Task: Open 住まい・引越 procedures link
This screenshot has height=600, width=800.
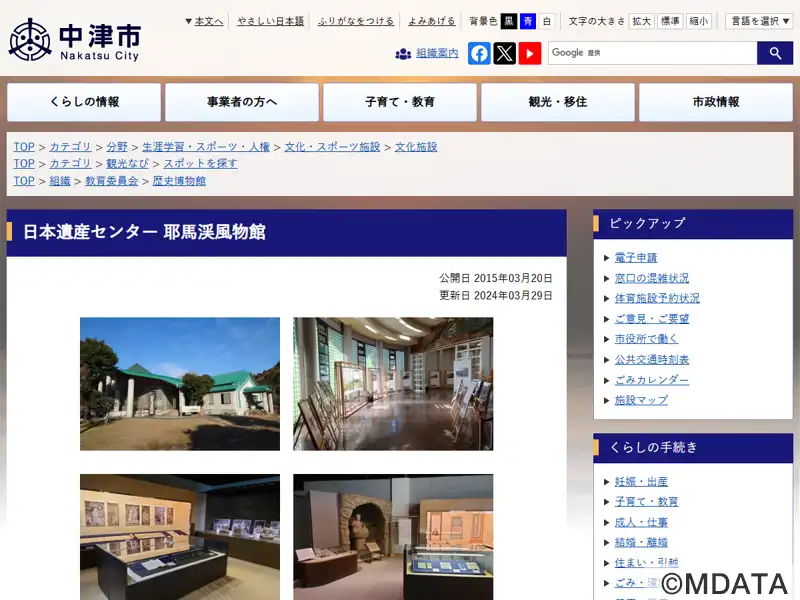Action: tap(646, 563)
